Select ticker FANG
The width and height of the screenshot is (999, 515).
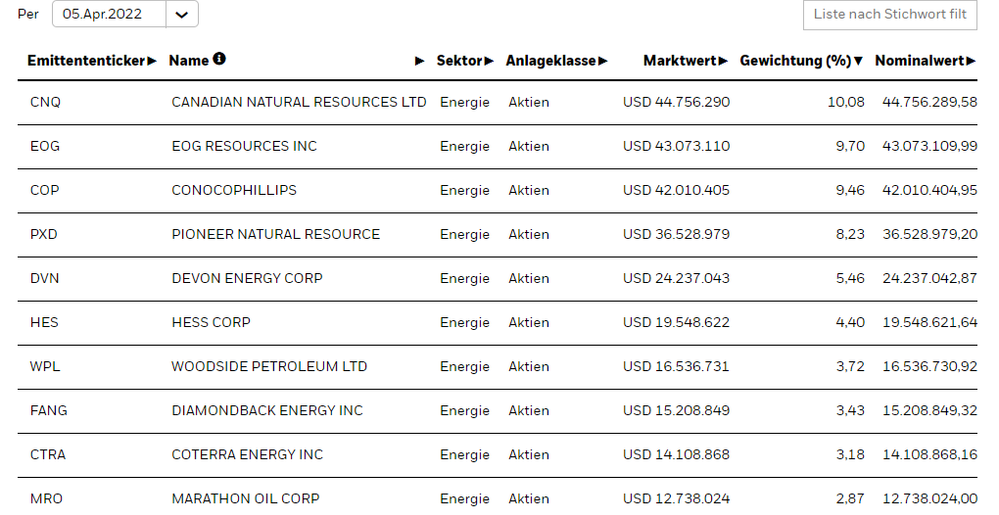[x=48, y=410]
